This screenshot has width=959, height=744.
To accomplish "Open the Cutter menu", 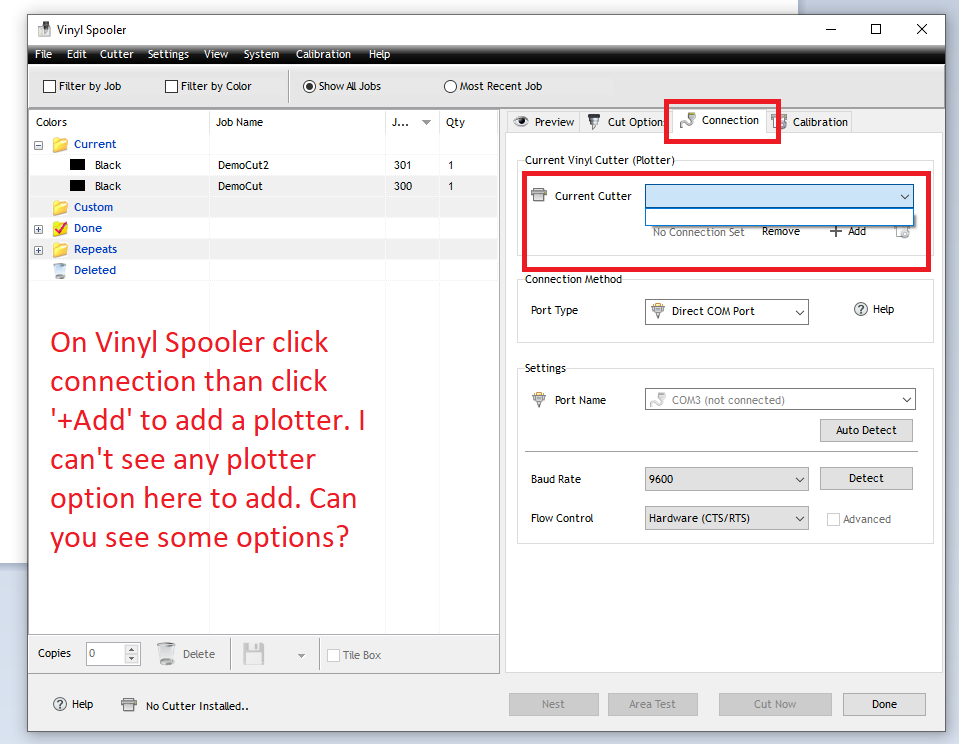I will [x=116, y=54].
